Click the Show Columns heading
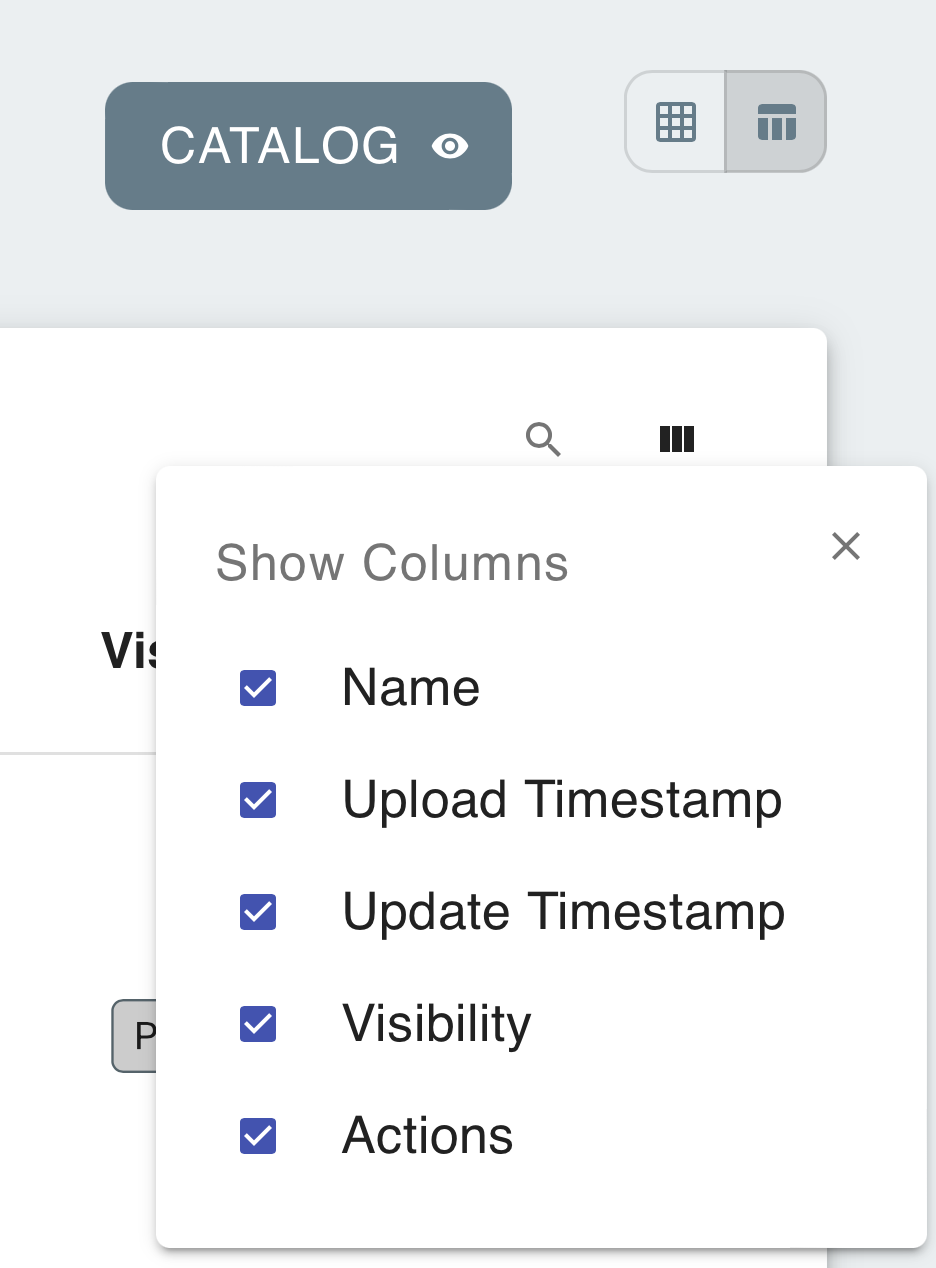Image resolution: width=936 pixels, height=1268 pixels. point(392,563)
